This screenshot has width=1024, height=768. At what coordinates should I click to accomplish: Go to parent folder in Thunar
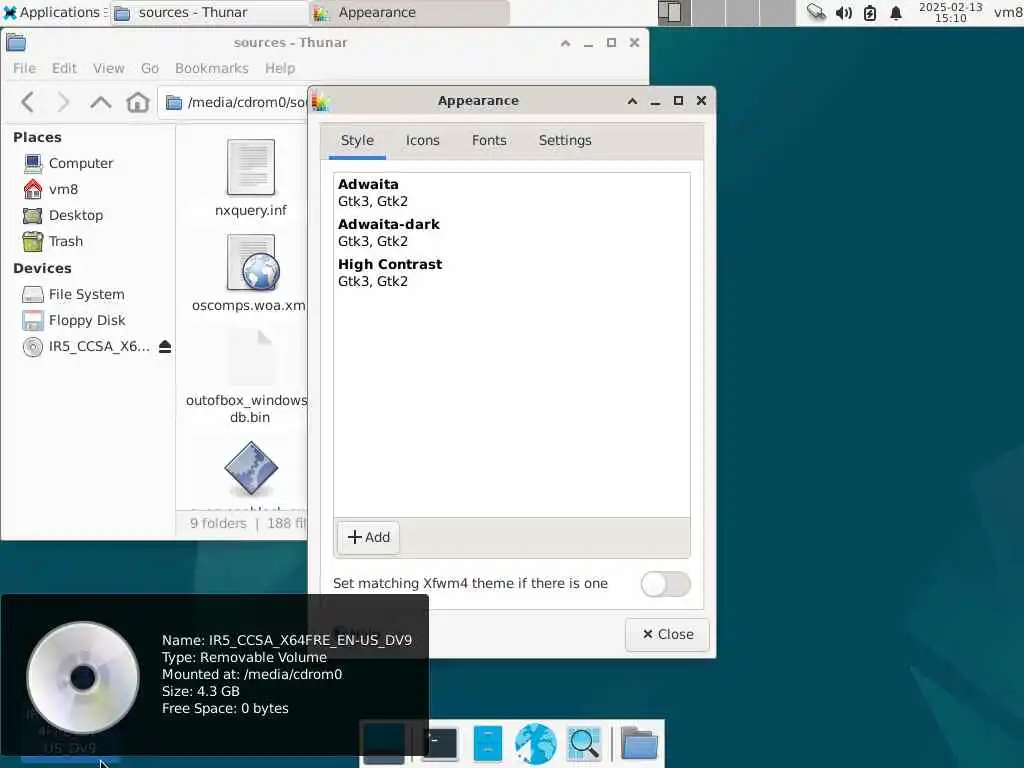tap(101, 103)
